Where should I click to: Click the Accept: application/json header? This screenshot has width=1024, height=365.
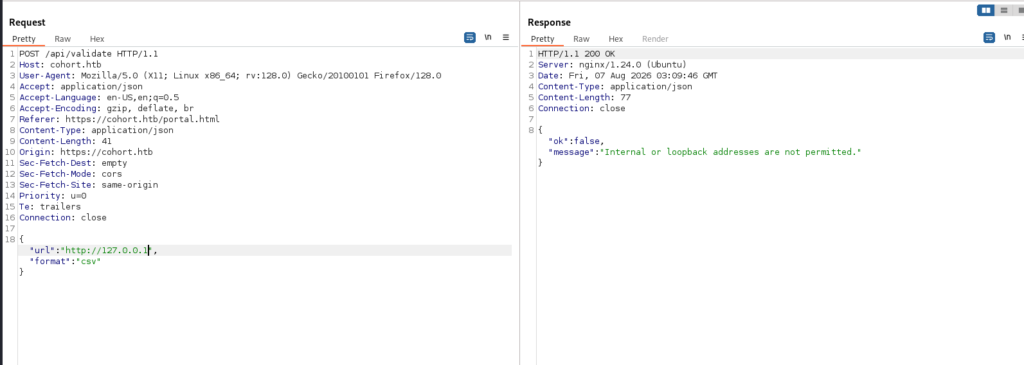coord(81,86)
